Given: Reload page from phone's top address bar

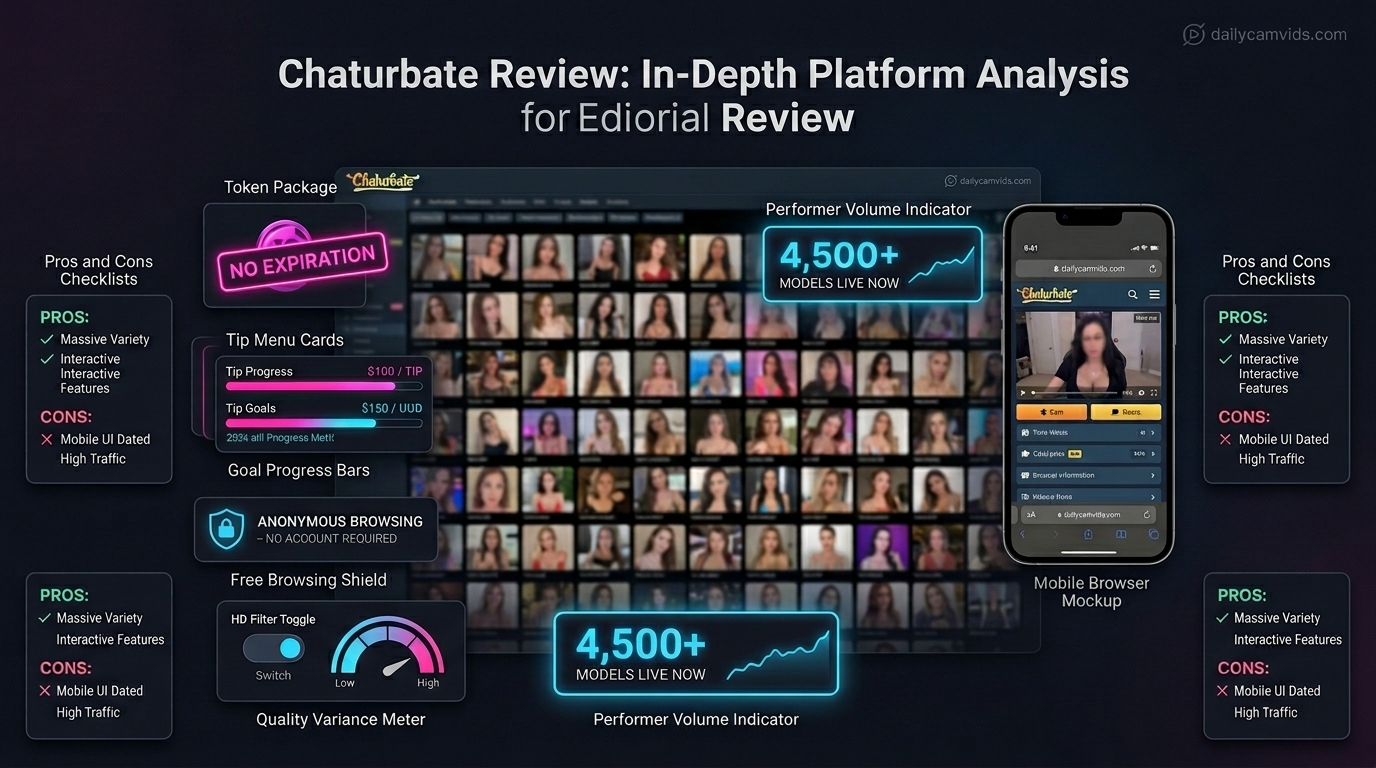Looking at the screenshot, I should [x=1152, y=269].
